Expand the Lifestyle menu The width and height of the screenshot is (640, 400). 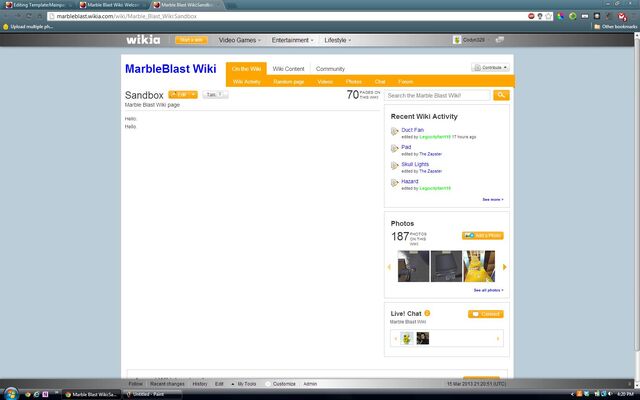338,40
